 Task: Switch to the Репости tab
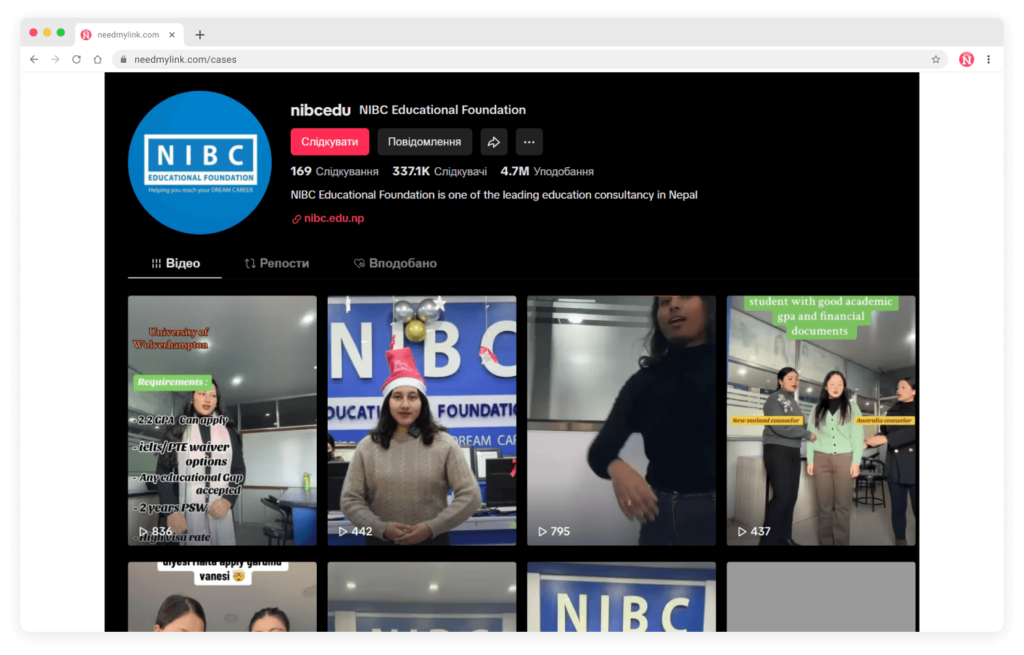[277, 262]
